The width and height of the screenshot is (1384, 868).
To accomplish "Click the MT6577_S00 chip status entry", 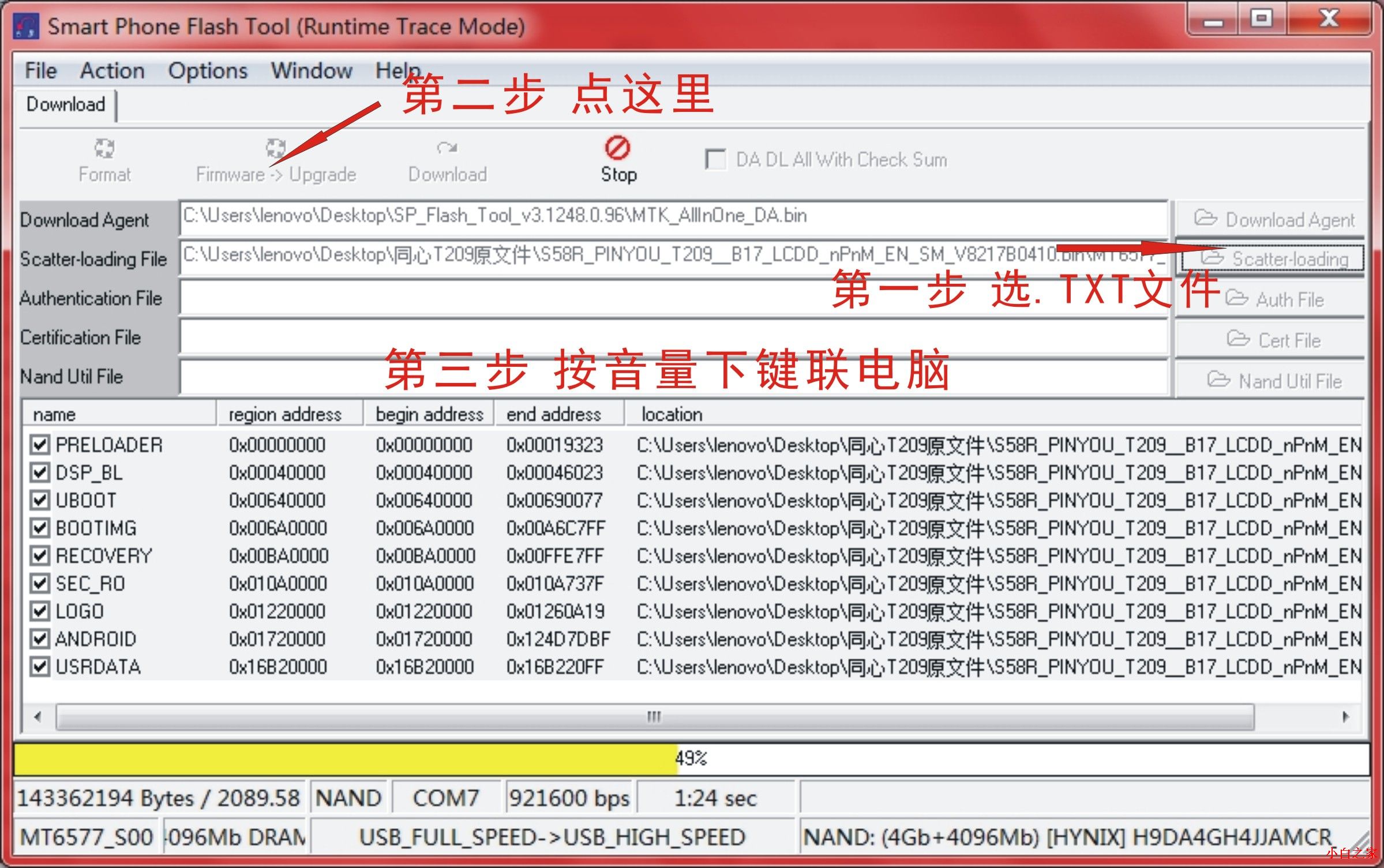I will (x=87, y=837).
